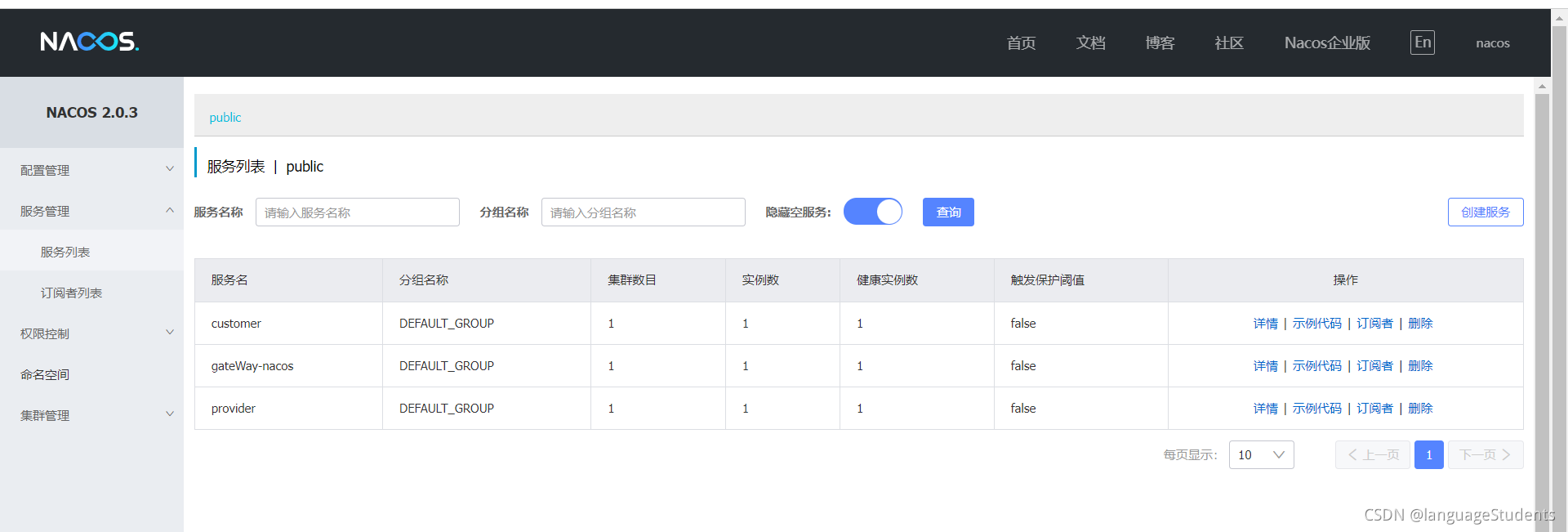Open 详情 for customer service
The width and height of the screenshot is (1568, 532).
pyautogui.click(x=1266, y=324)
